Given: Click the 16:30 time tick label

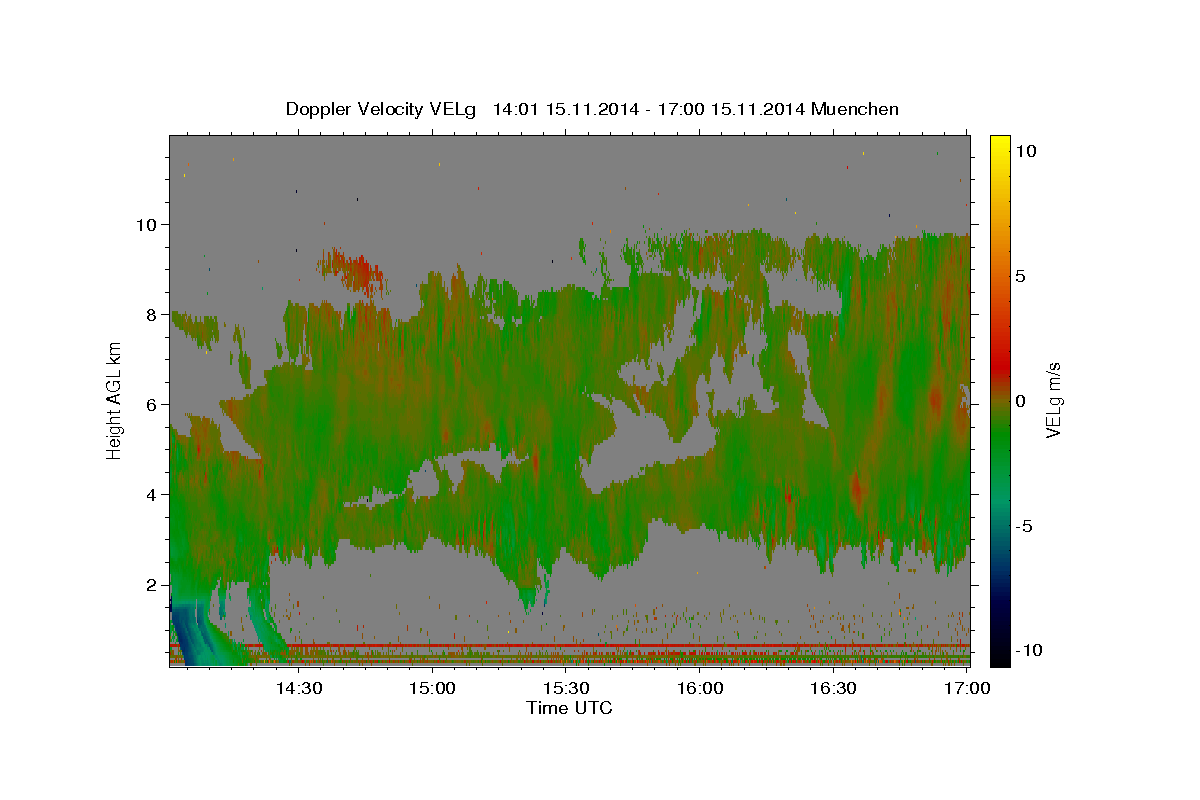Looking at the screenshot, I should pos(834,689).
